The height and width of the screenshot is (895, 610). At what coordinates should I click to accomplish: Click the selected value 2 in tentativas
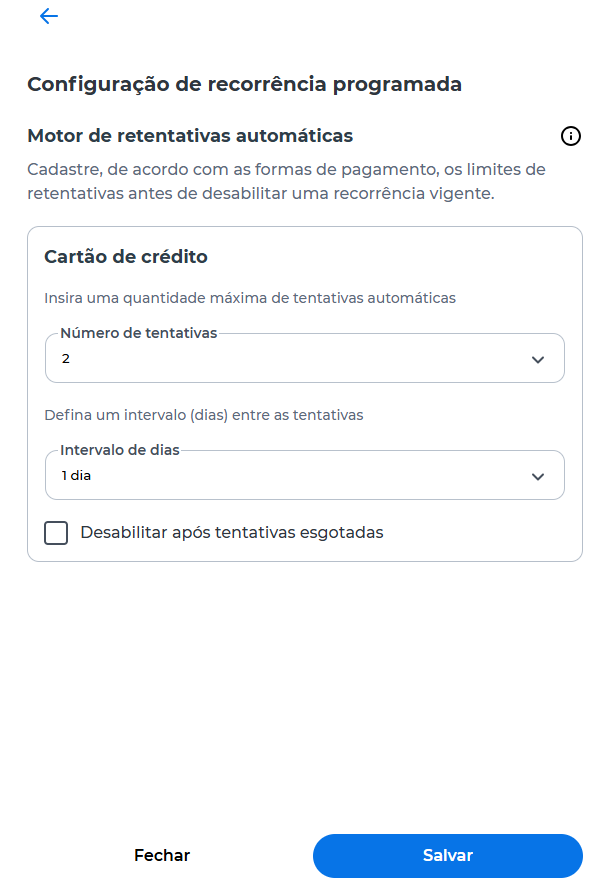(66, 358)
